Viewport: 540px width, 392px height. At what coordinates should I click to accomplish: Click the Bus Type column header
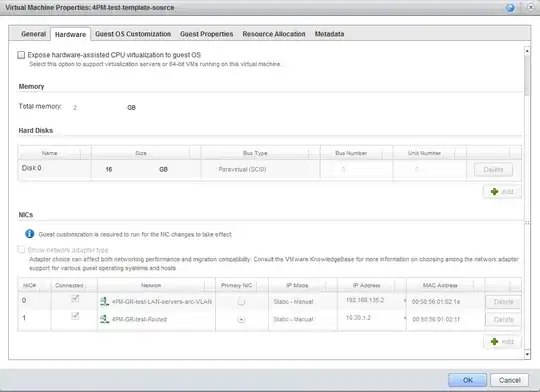255,153
